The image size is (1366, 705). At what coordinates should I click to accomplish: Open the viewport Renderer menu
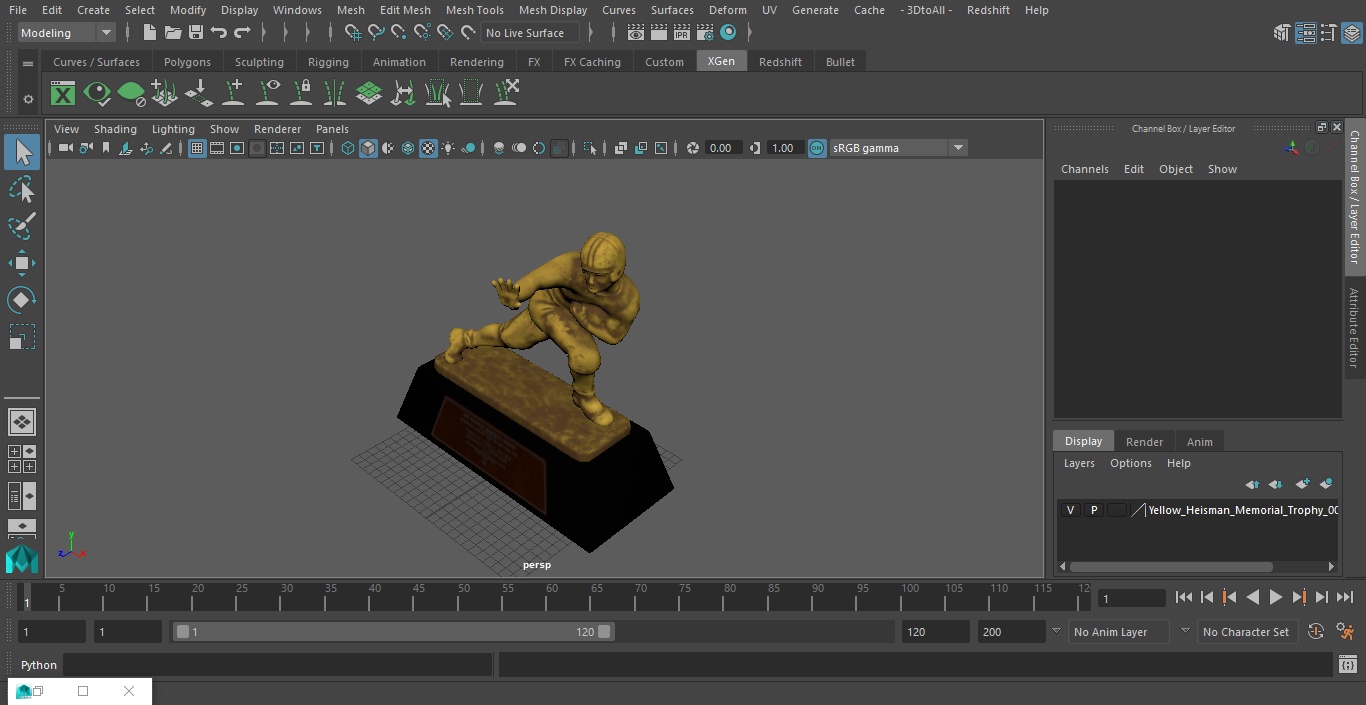tap(277, 129)
